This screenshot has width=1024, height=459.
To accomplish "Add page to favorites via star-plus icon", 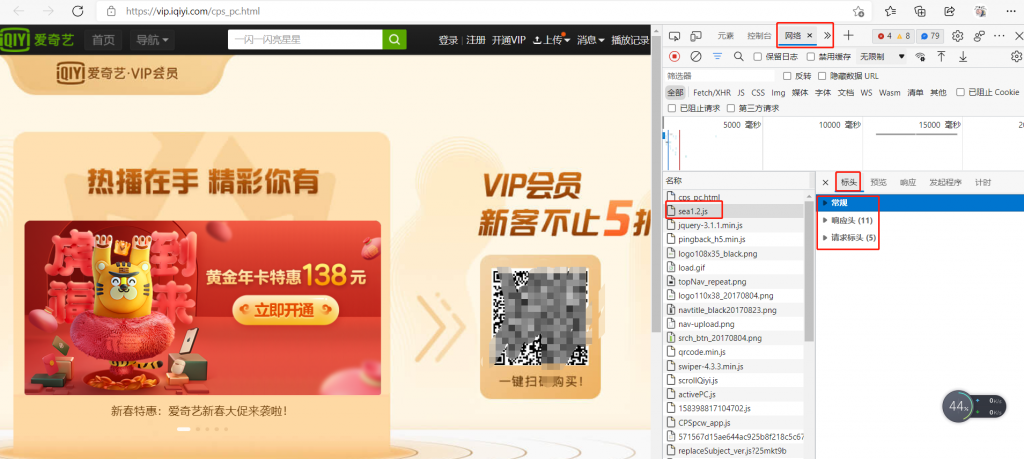I will (859, 11).
